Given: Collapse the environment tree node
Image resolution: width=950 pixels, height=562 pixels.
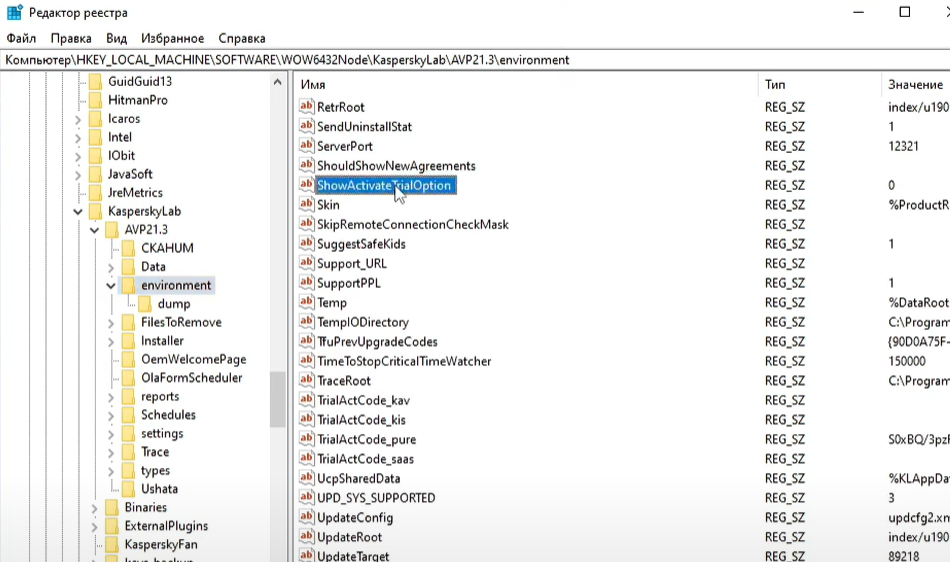Looking at the screenshot, I should point(111,285).
